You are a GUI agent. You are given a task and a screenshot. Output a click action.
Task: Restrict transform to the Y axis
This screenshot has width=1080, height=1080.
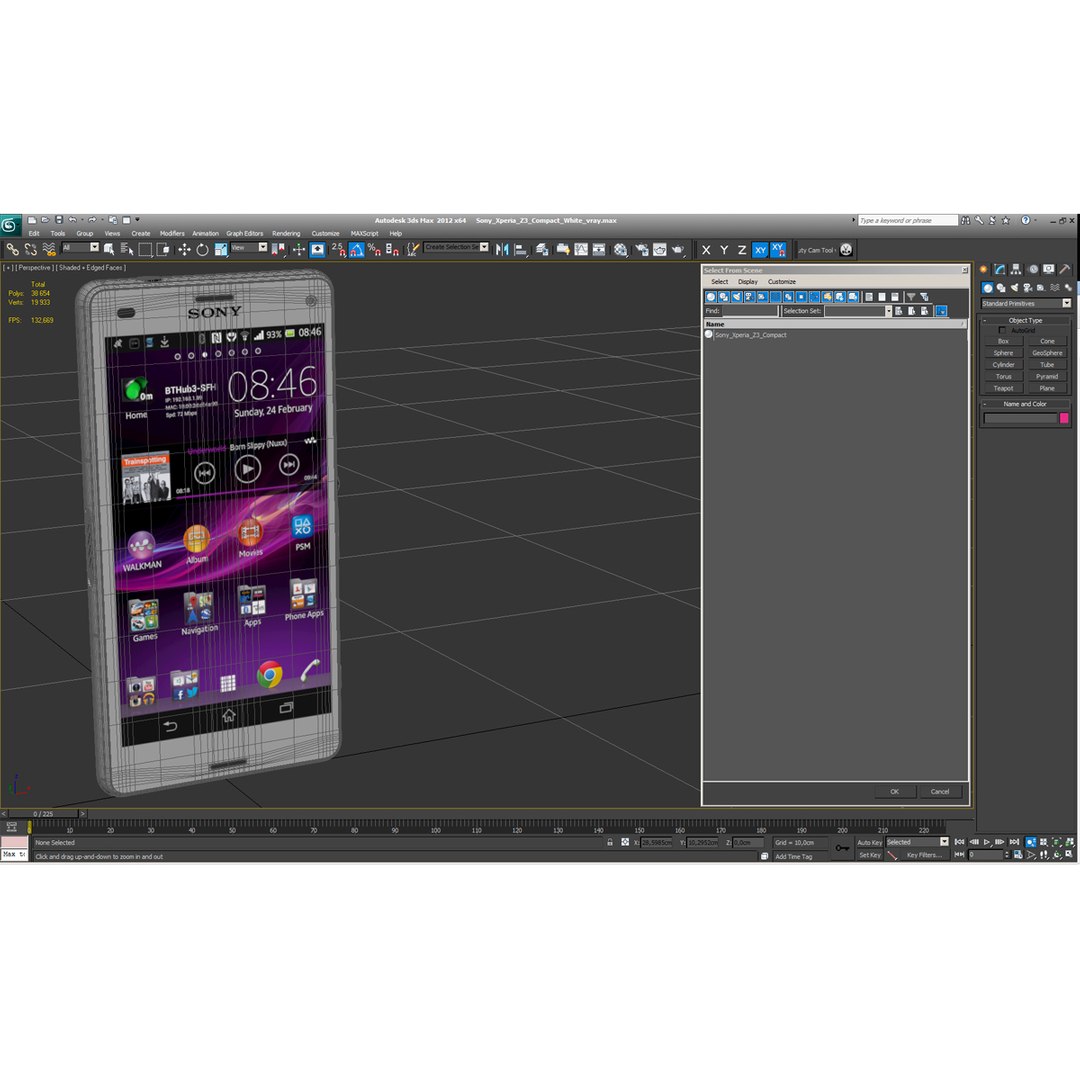point(724,250)
